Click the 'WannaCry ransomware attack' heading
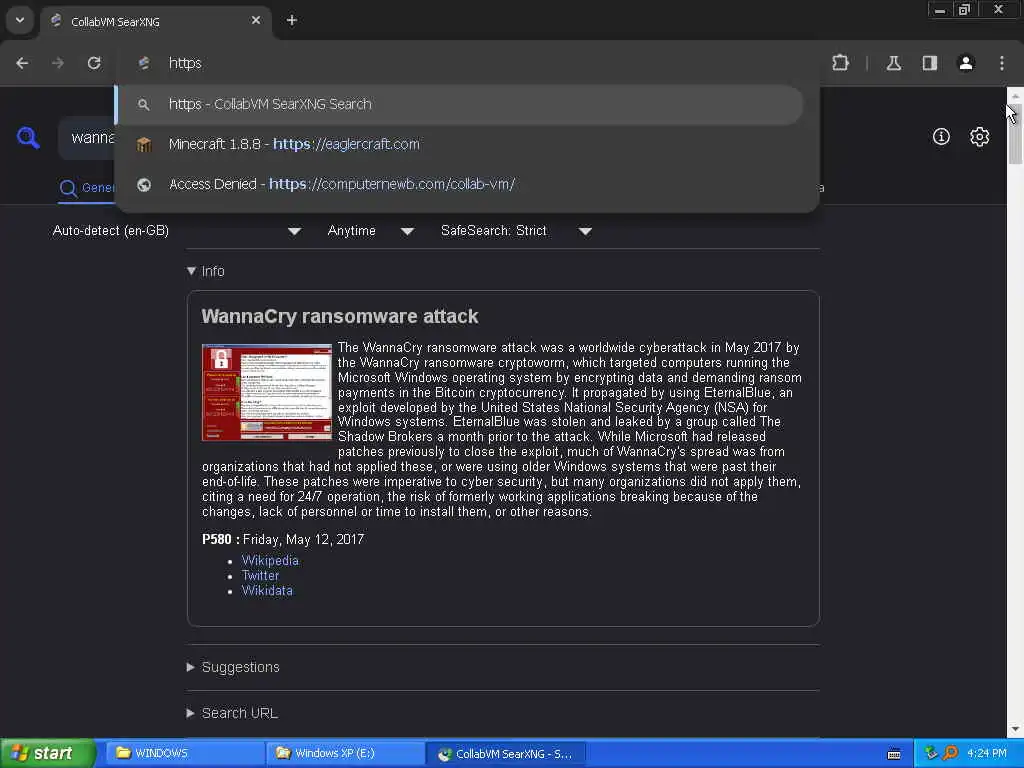Viewport: 1024px width, 768px height. (340, 316)
